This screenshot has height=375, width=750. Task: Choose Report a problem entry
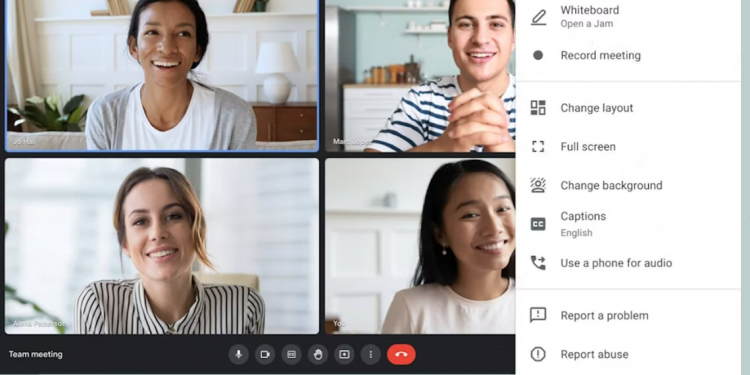coord(628,316)
